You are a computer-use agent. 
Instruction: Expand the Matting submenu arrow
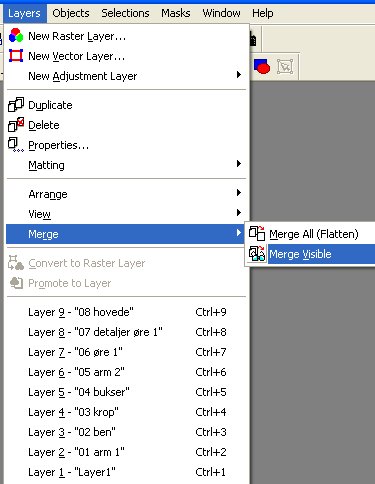coord(238,164)
